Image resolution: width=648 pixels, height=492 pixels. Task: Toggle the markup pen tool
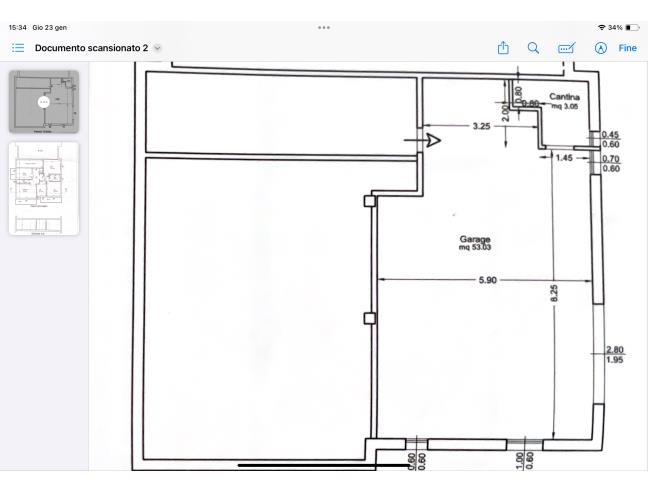click(601, 48)
